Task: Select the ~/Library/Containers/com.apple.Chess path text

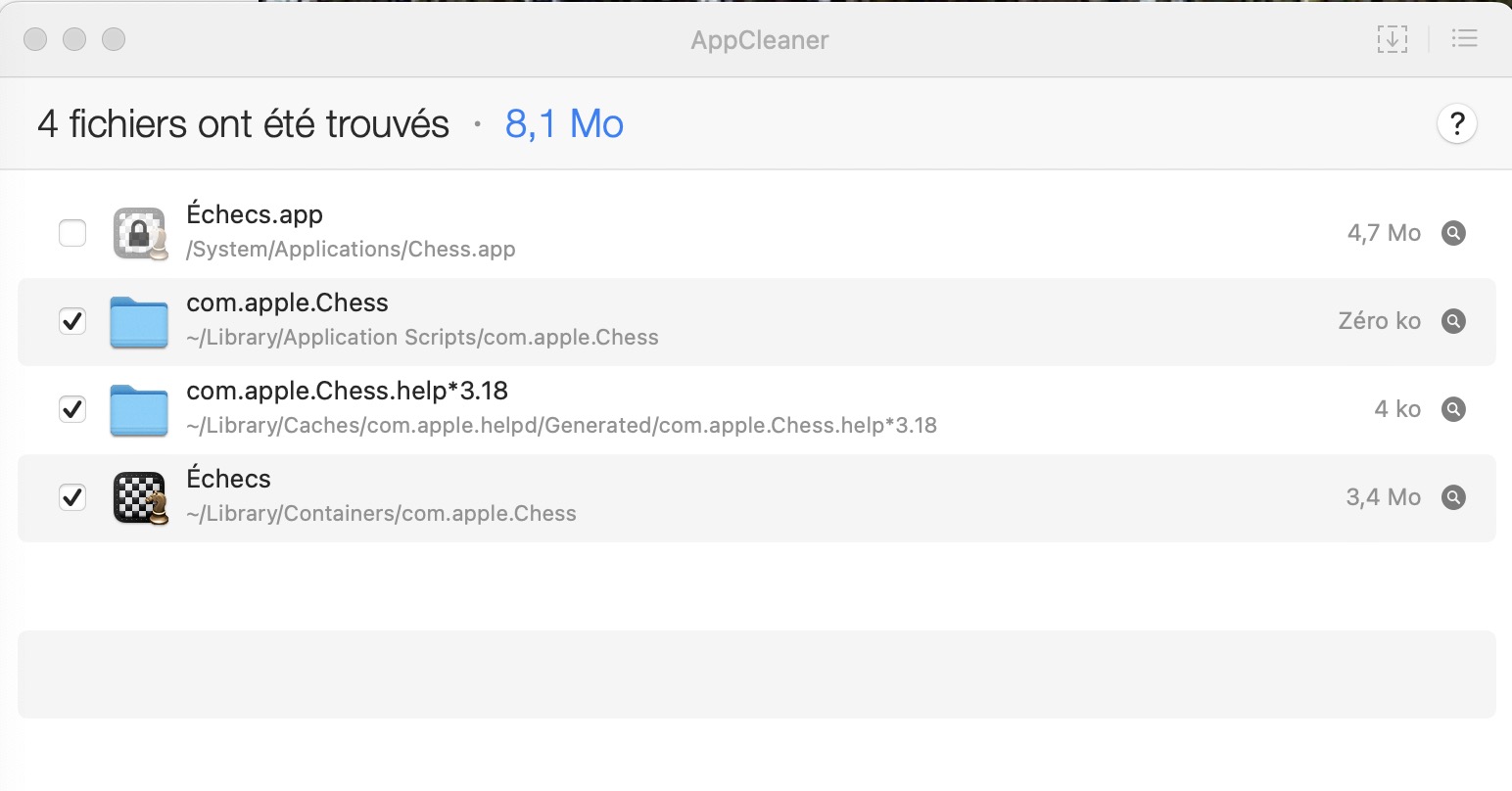Action: pos(381,514)
